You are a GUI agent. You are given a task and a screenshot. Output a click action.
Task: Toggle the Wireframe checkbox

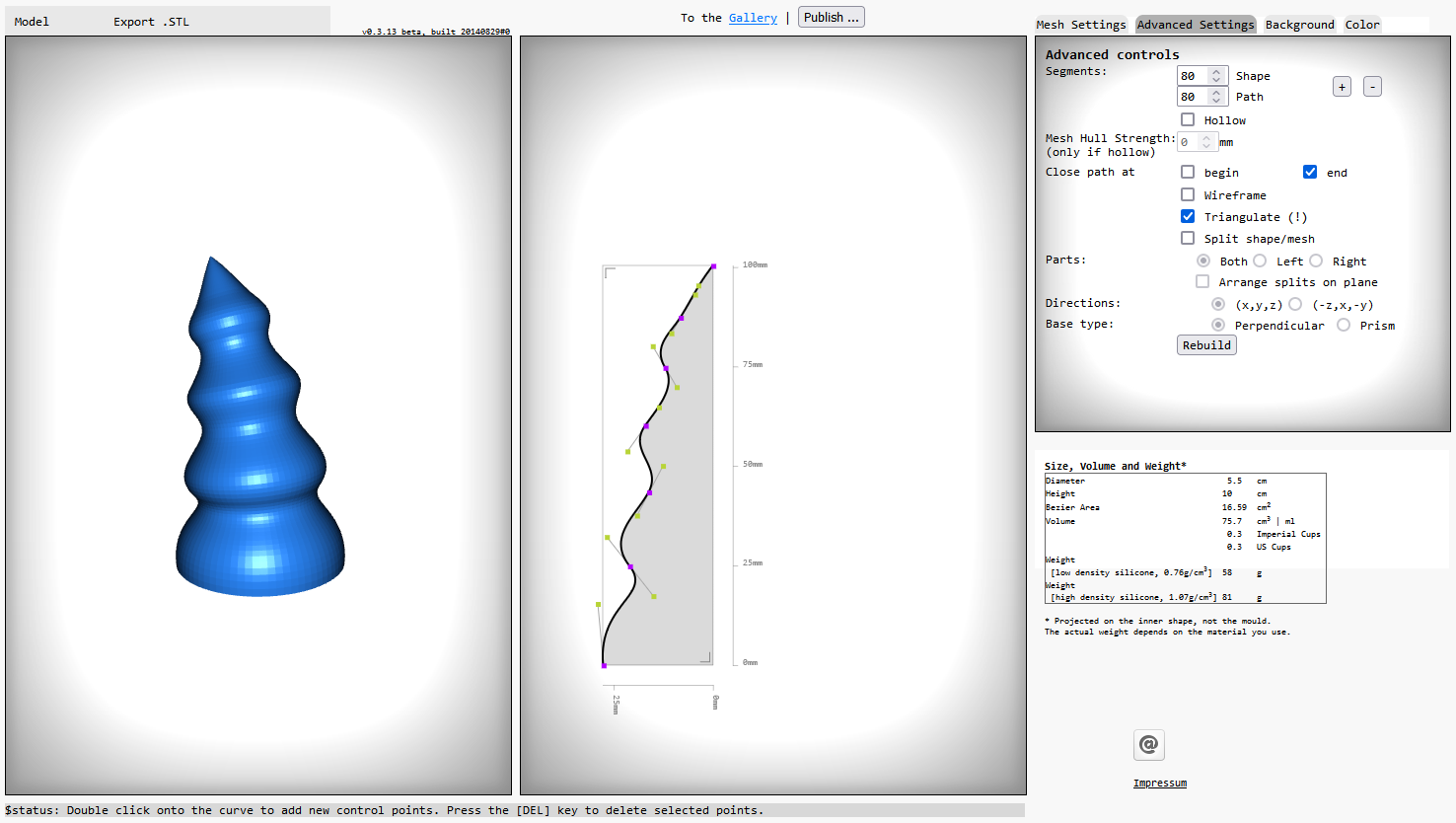point(1188,194)
